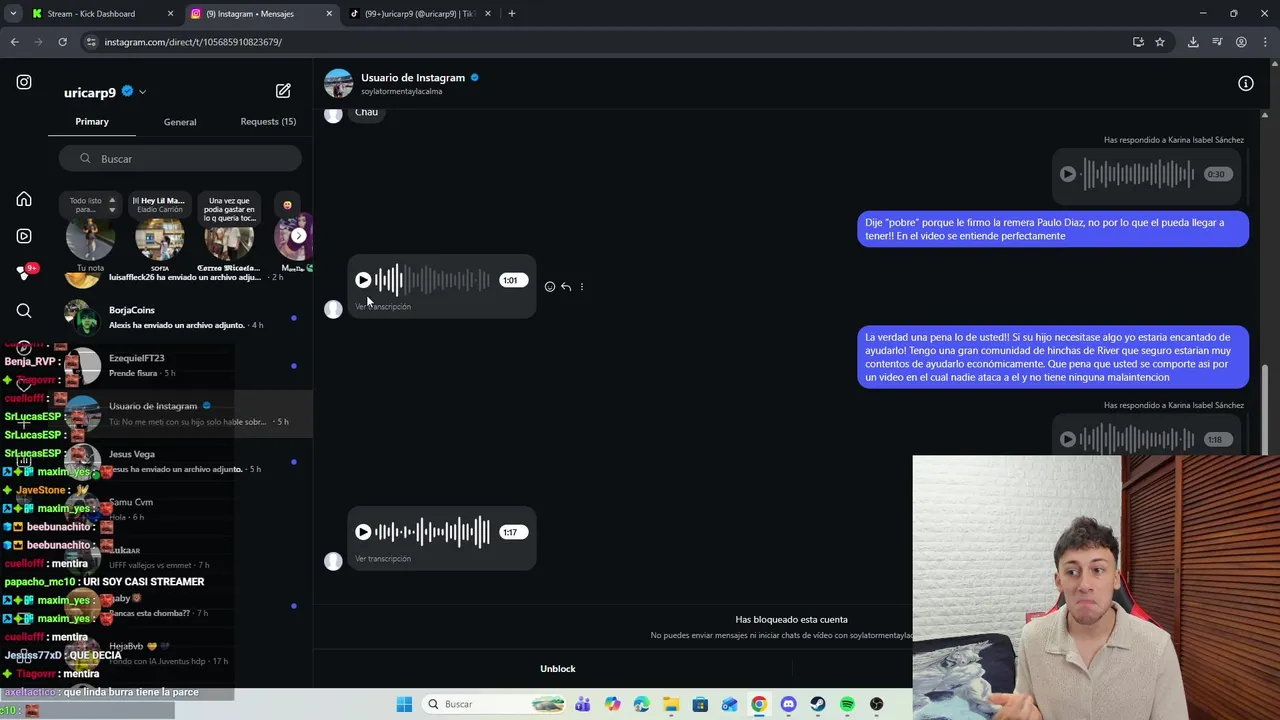Image resolution: width=1280 pixels, height=720 pixels.
Task: Play the sent 0:30 voice message
Action: coord(1068,174)
